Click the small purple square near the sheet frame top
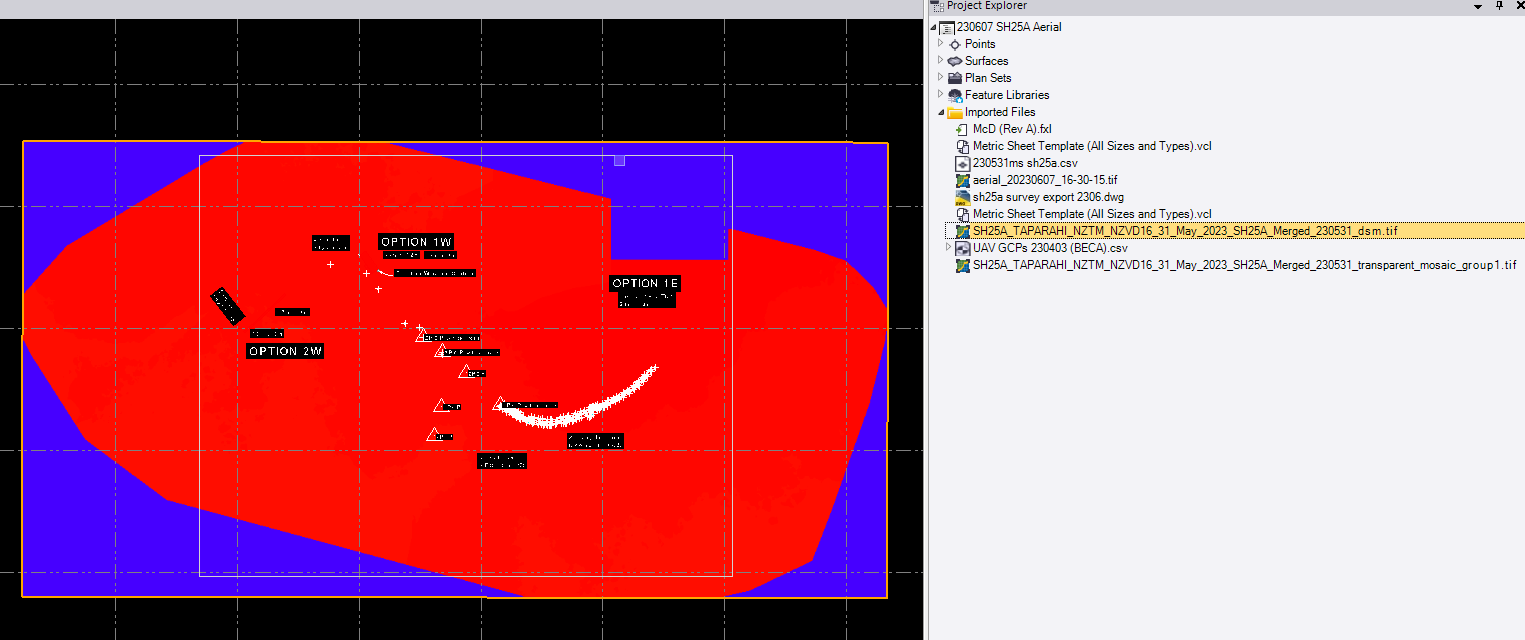 pos(619,160)
